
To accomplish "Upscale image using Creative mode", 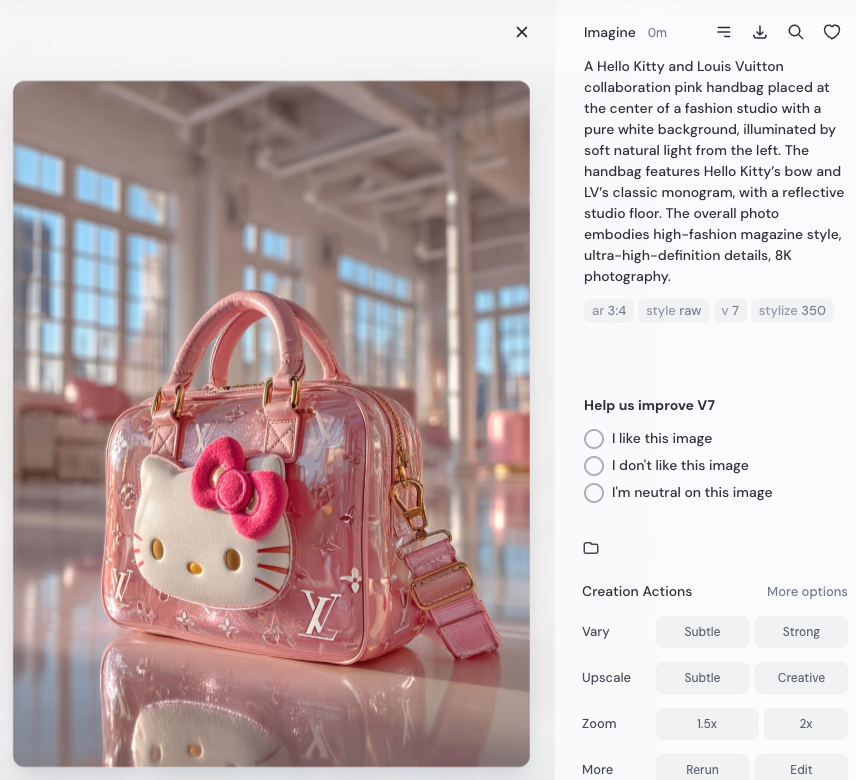I will pyautogui.click(x=801, y=678).
